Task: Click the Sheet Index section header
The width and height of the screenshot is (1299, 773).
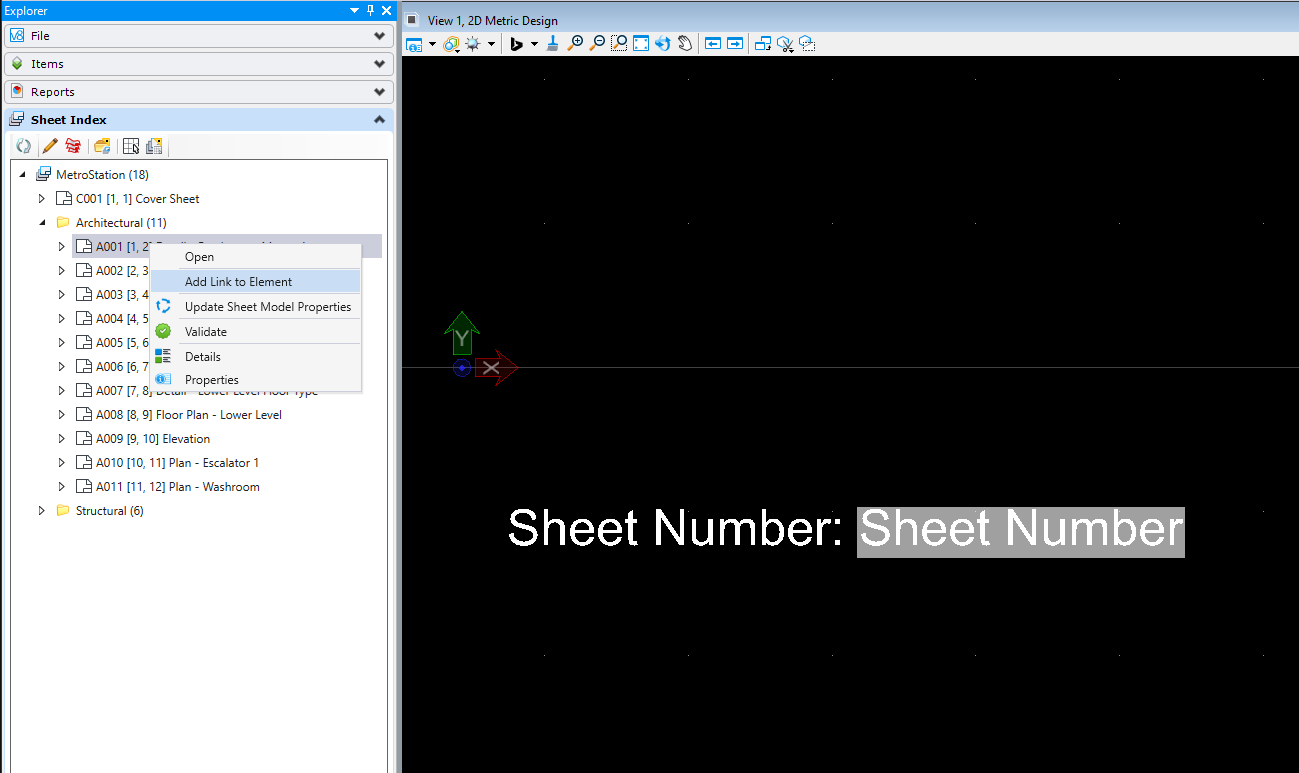Action: tap(199, 120)
